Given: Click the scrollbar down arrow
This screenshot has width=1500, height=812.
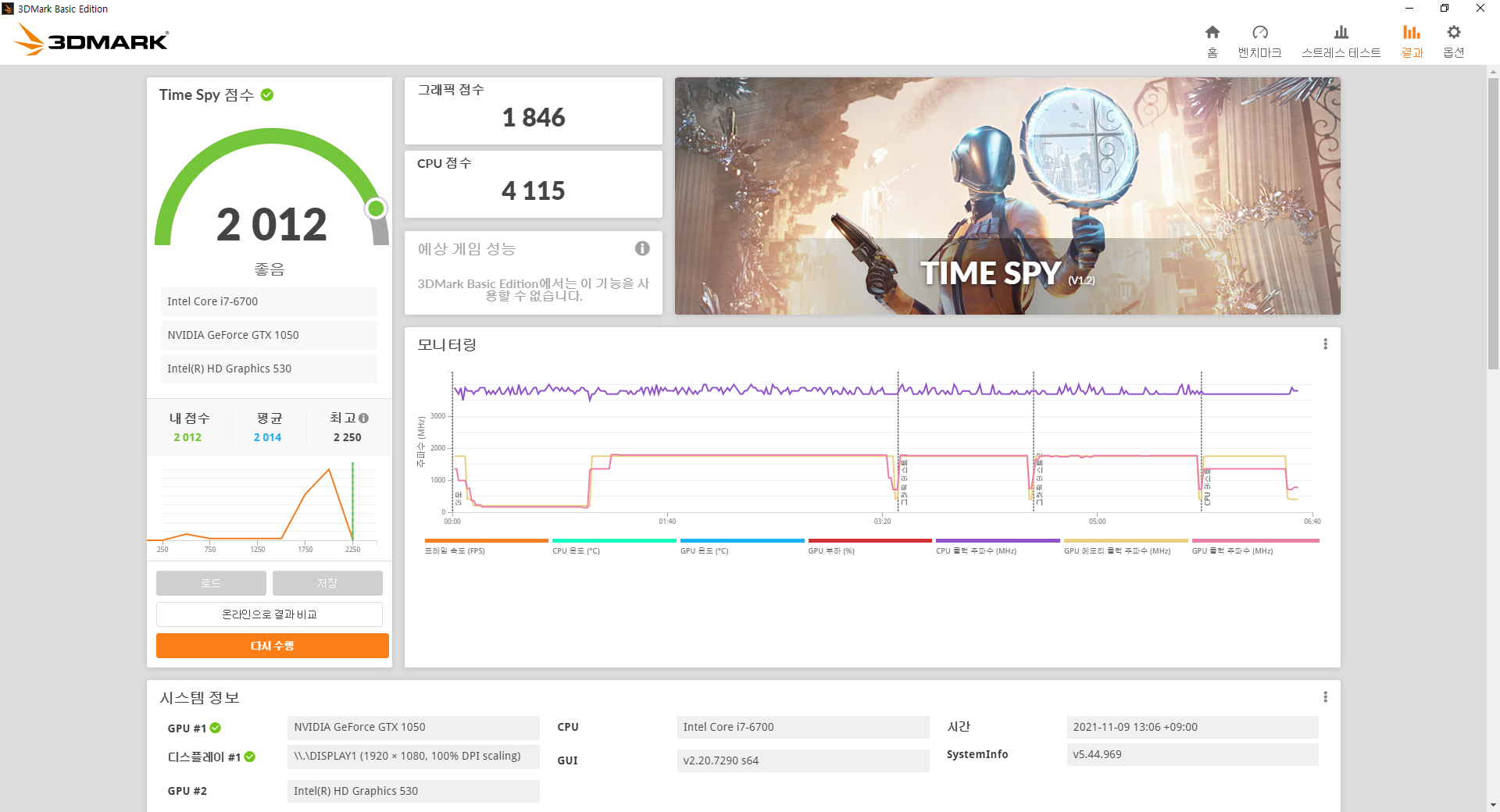Looking at the screenshot, I should (1493, 805).
